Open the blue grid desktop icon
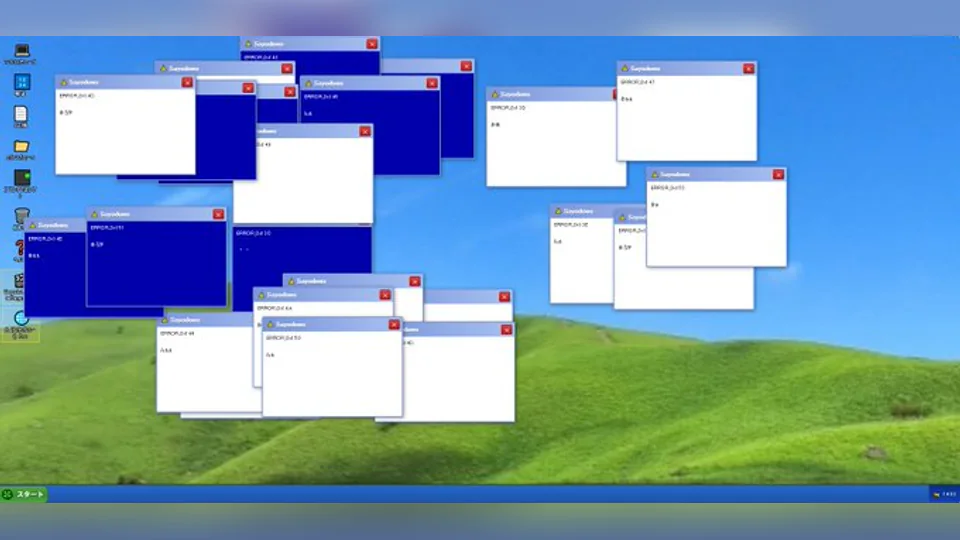This screenshot has width=960, height=540. click(x=21, y=82)
